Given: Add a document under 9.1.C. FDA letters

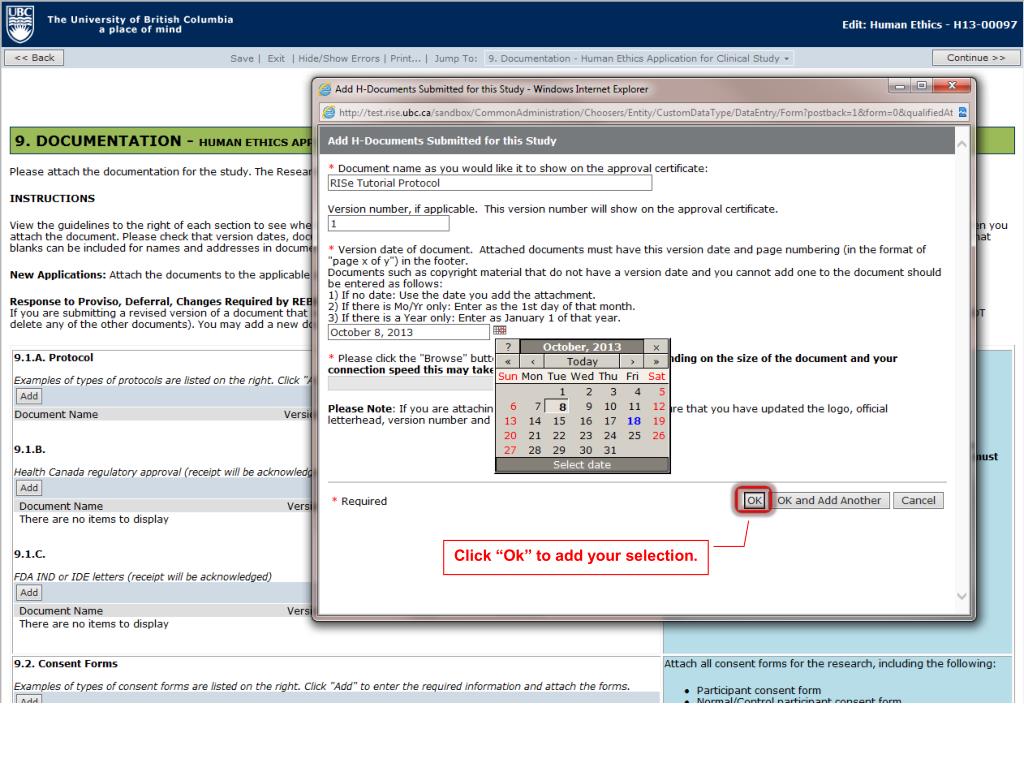Looking at the screenshot, I should pyautogui.click(x=29, y=592).
